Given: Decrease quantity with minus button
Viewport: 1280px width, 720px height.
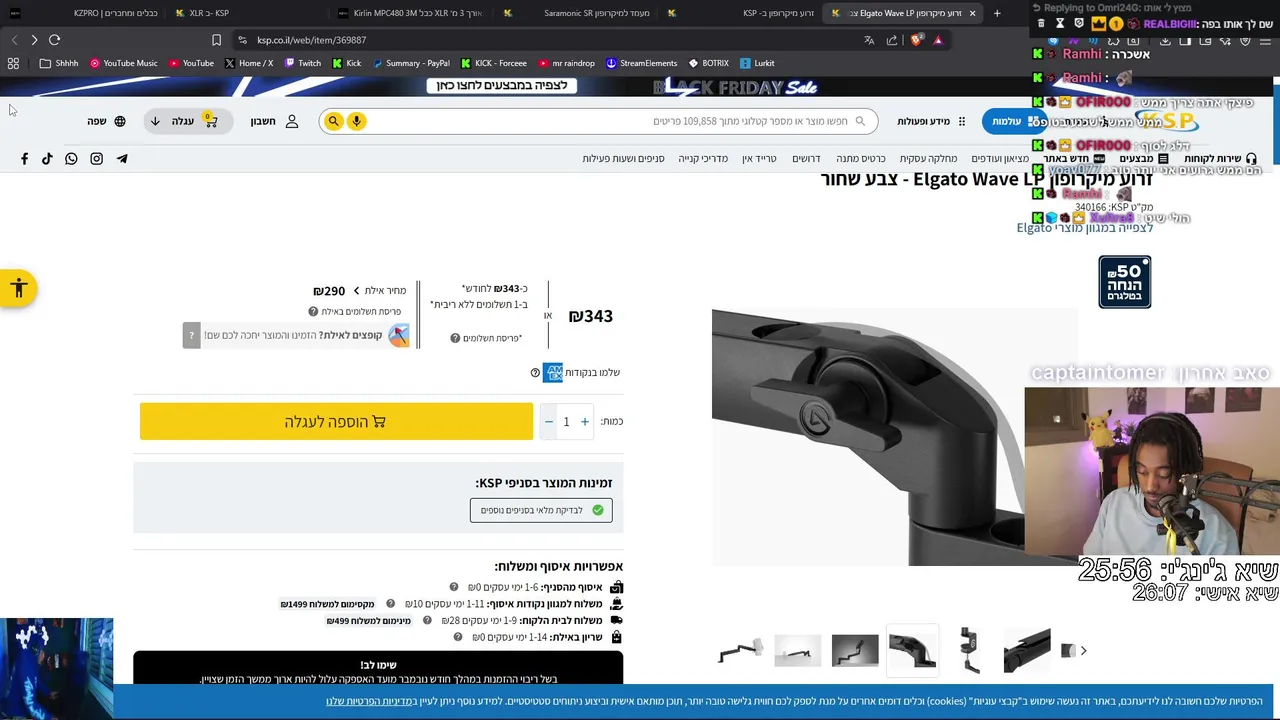Looking at the screenshot, I should click(x=548, y=422).
